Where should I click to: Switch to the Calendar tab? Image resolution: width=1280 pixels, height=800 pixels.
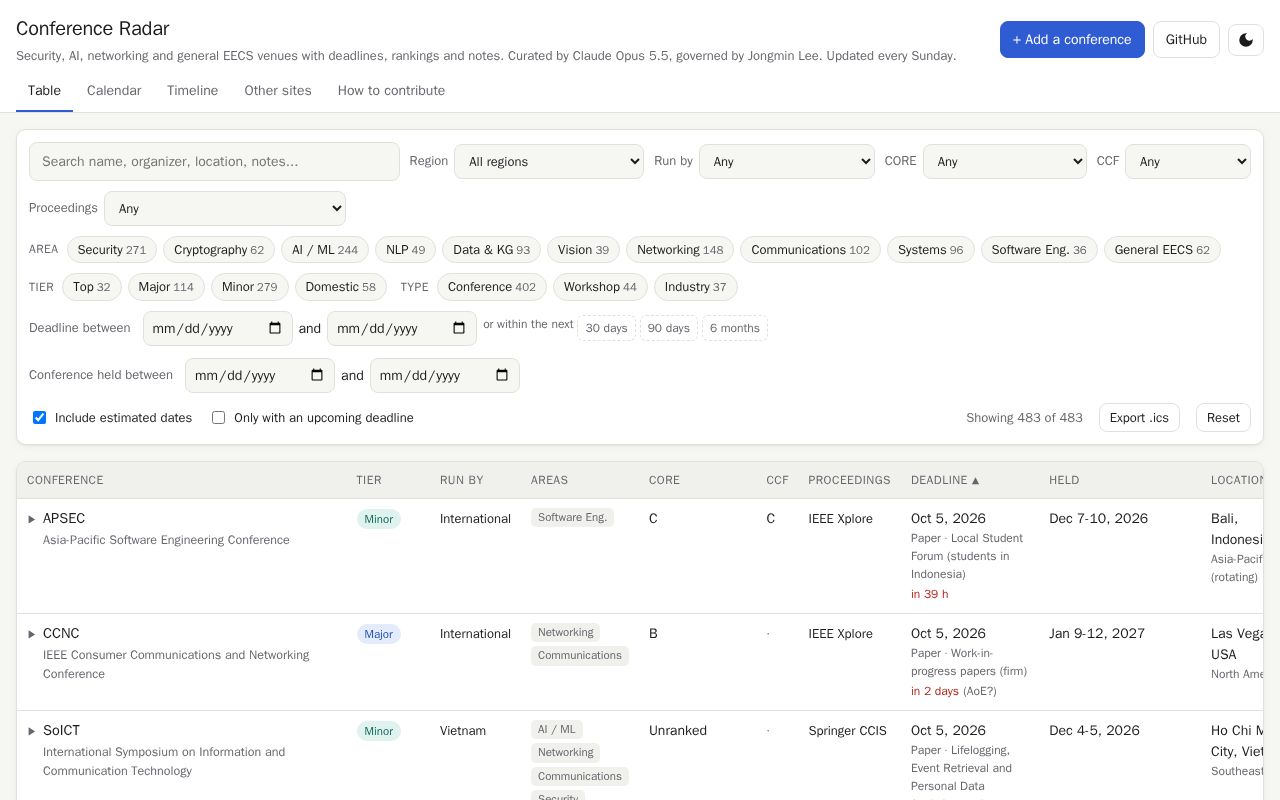coord(114,91)
